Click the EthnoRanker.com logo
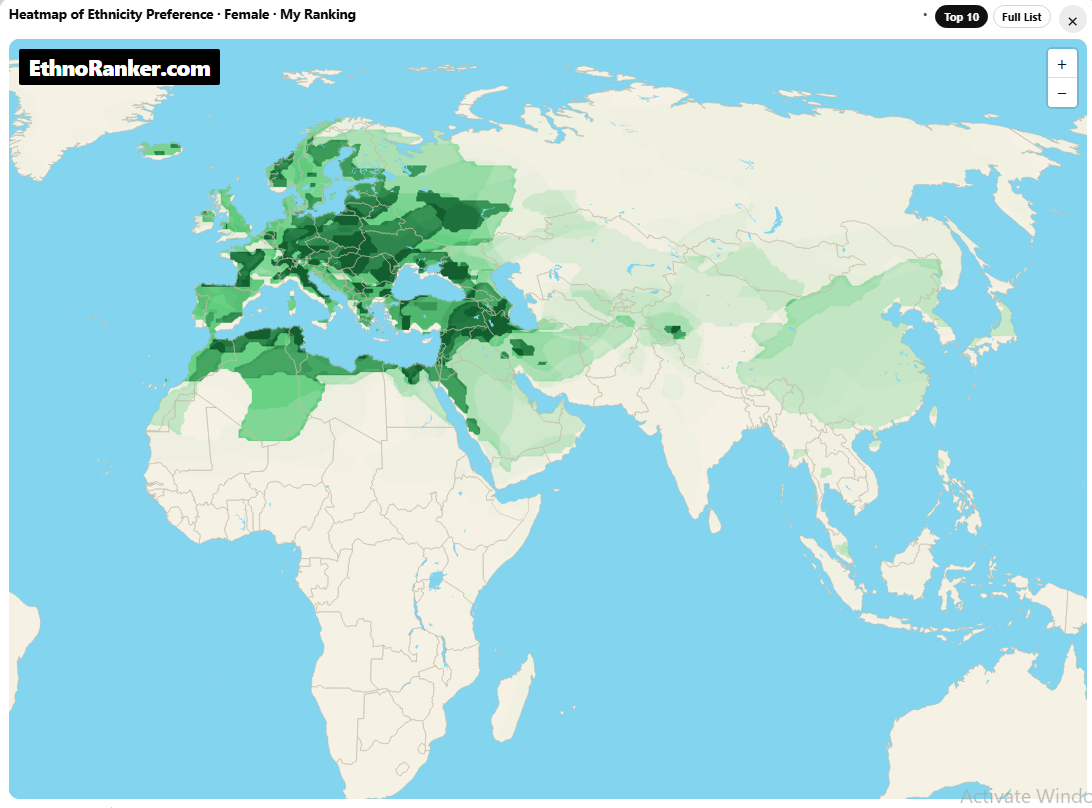Screen dimensions: 1092x808 (120, 68)
